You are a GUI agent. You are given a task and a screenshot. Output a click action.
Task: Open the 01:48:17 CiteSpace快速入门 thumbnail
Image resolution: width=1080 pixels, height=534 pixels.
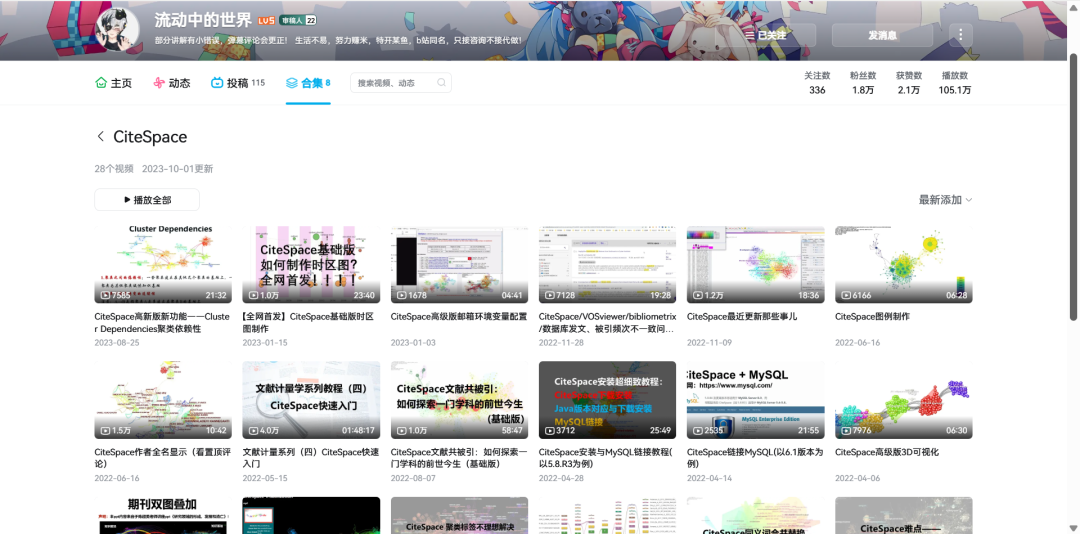point(311,400)
